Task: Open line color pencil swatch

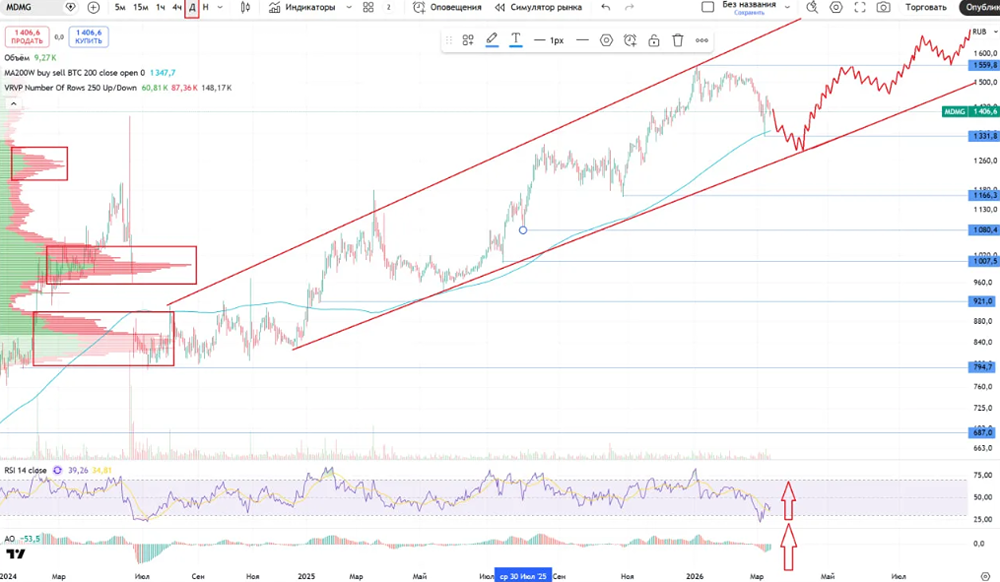Action: (x=492, y=40)
